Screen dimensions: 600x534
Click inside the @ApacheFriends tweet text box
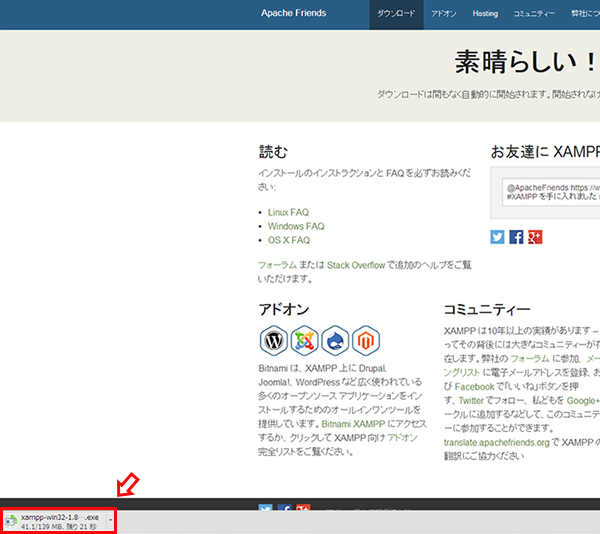tap(551, 192)
